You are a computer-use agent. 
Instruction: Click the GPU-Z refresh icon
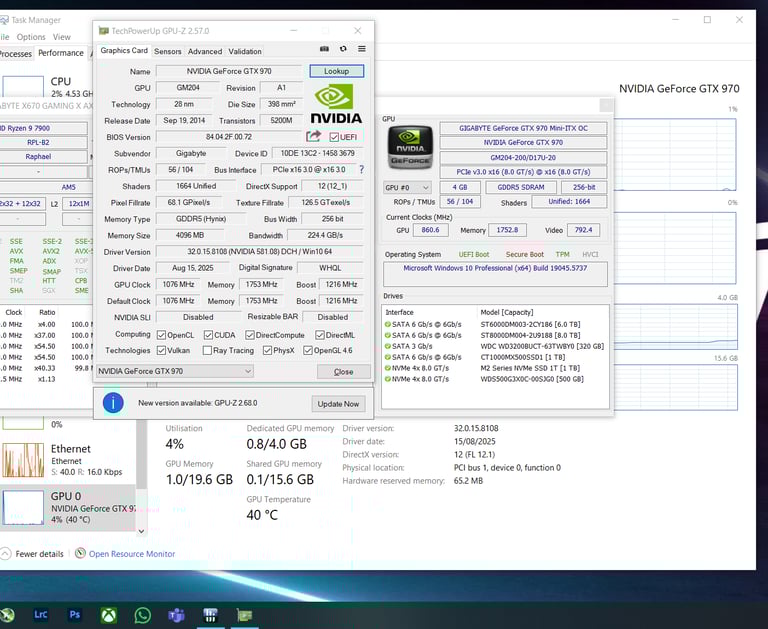(343, 49)
